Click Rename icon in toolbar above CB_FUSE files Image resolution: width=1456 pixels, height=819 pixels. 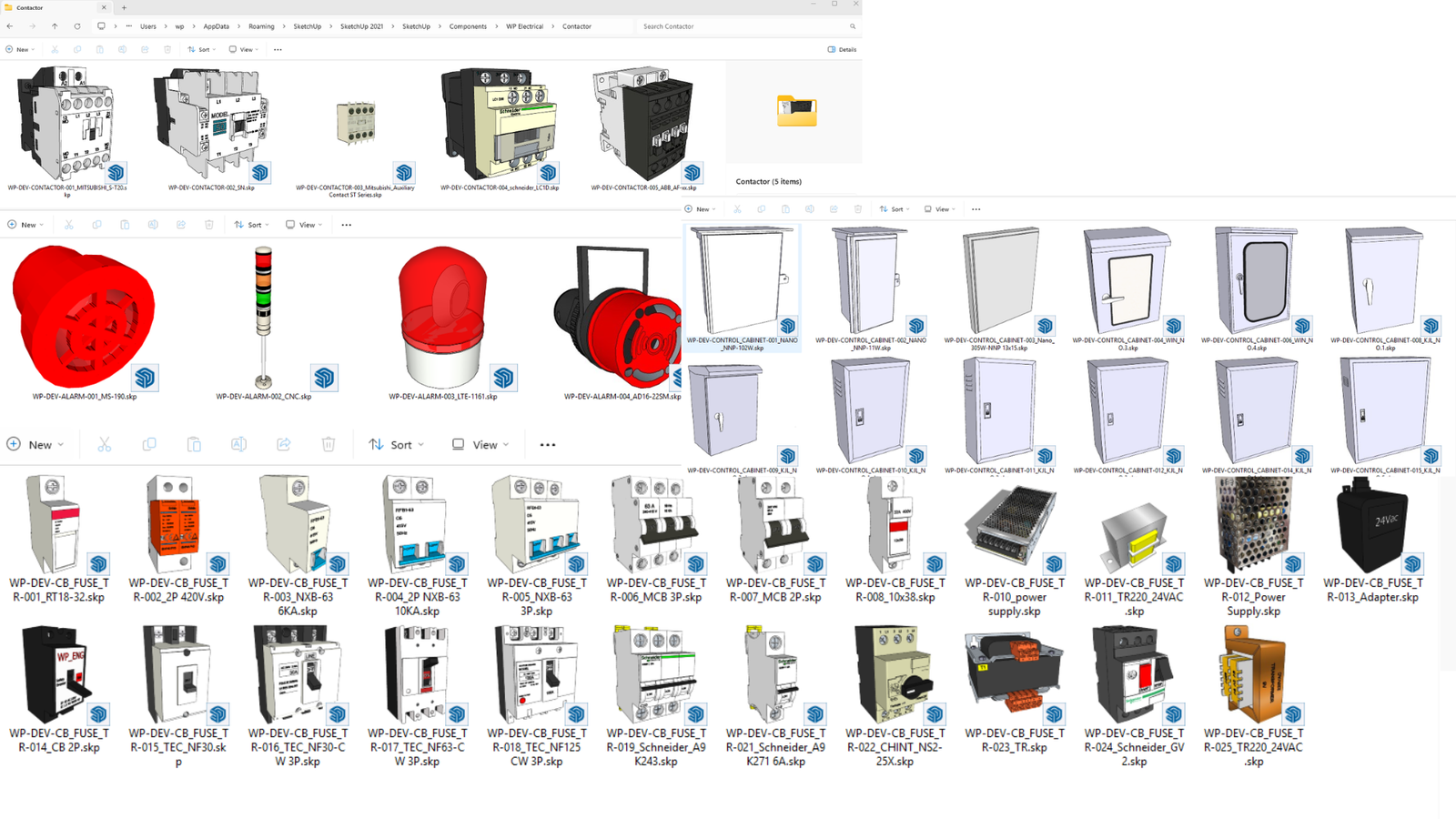[238, 444]
